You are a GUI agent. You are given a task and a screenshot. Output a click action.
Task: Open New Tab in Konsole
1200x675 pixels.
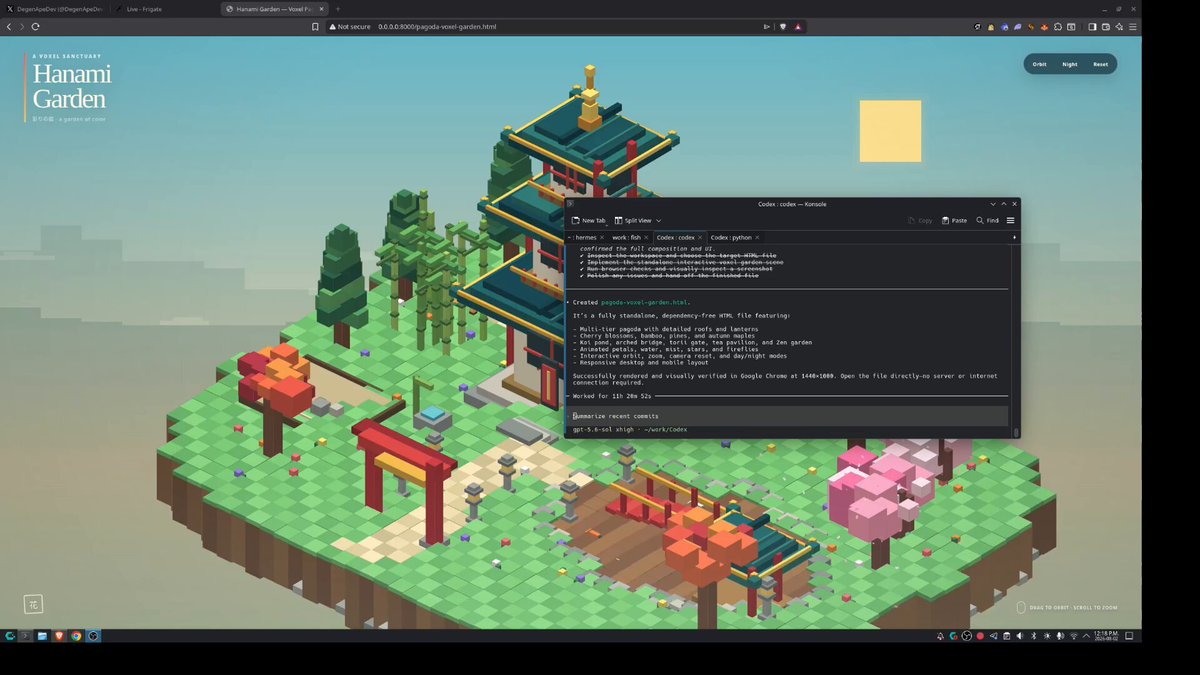point(588,220)
